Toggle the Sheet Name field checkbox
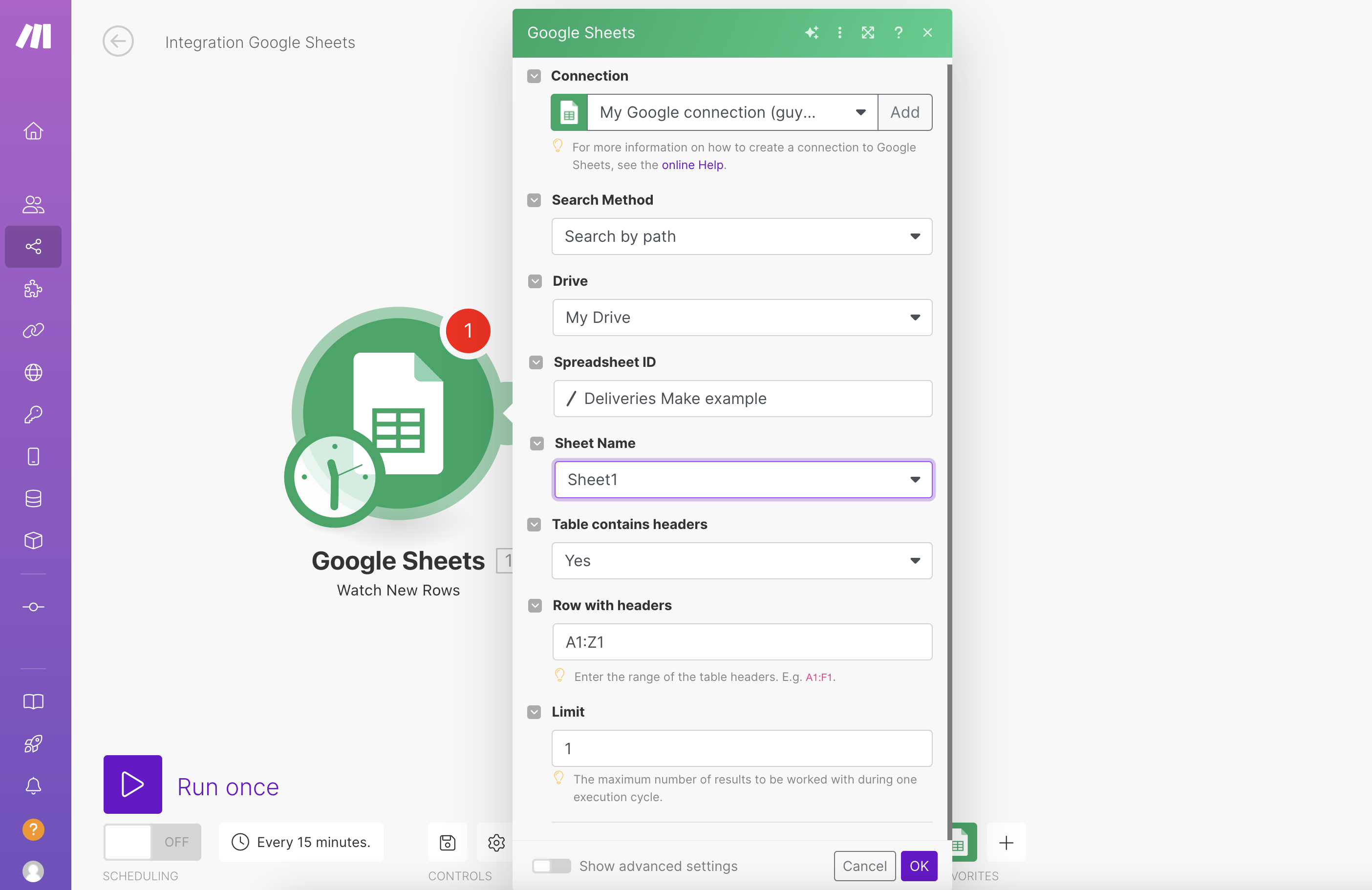This screenshot has width=1372, height=890. (x=536, y=443)
